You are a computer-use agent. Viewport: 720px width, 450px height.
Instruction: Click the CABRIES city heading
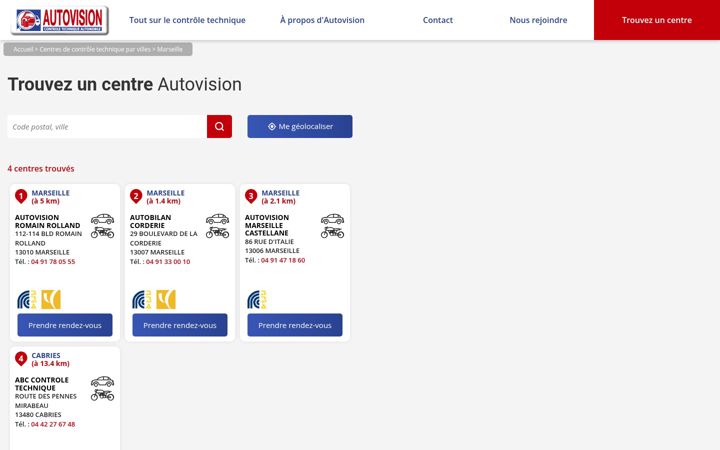(46, 355)
